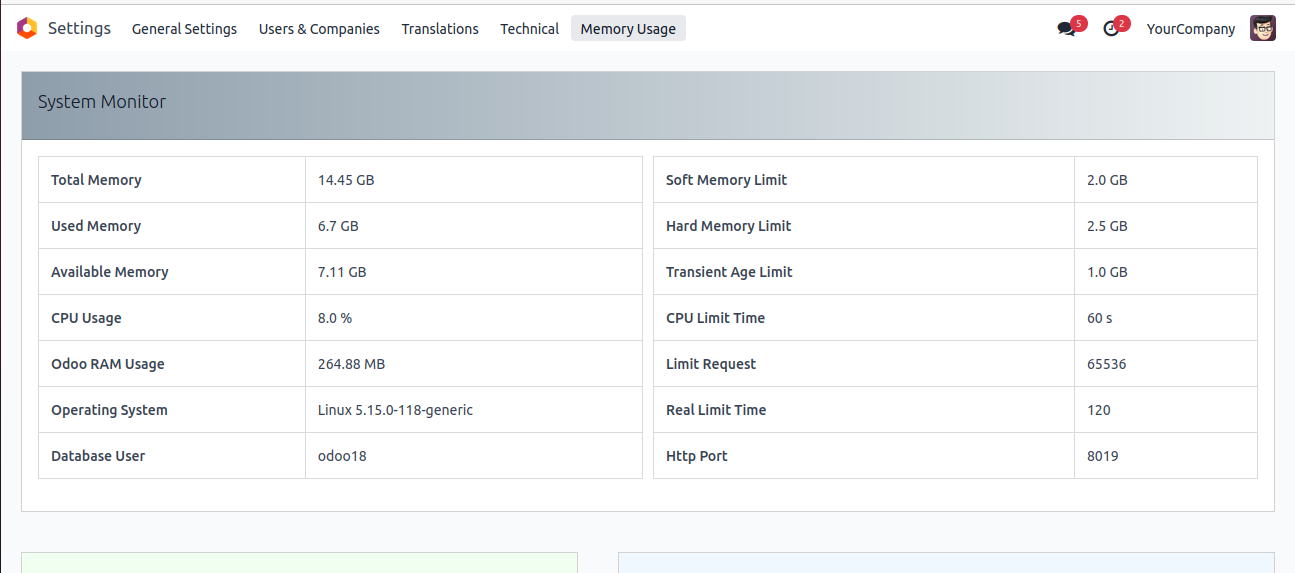Open the clock activities icon
Viewport: 1295px width, 573px height.
(1111, 29)
